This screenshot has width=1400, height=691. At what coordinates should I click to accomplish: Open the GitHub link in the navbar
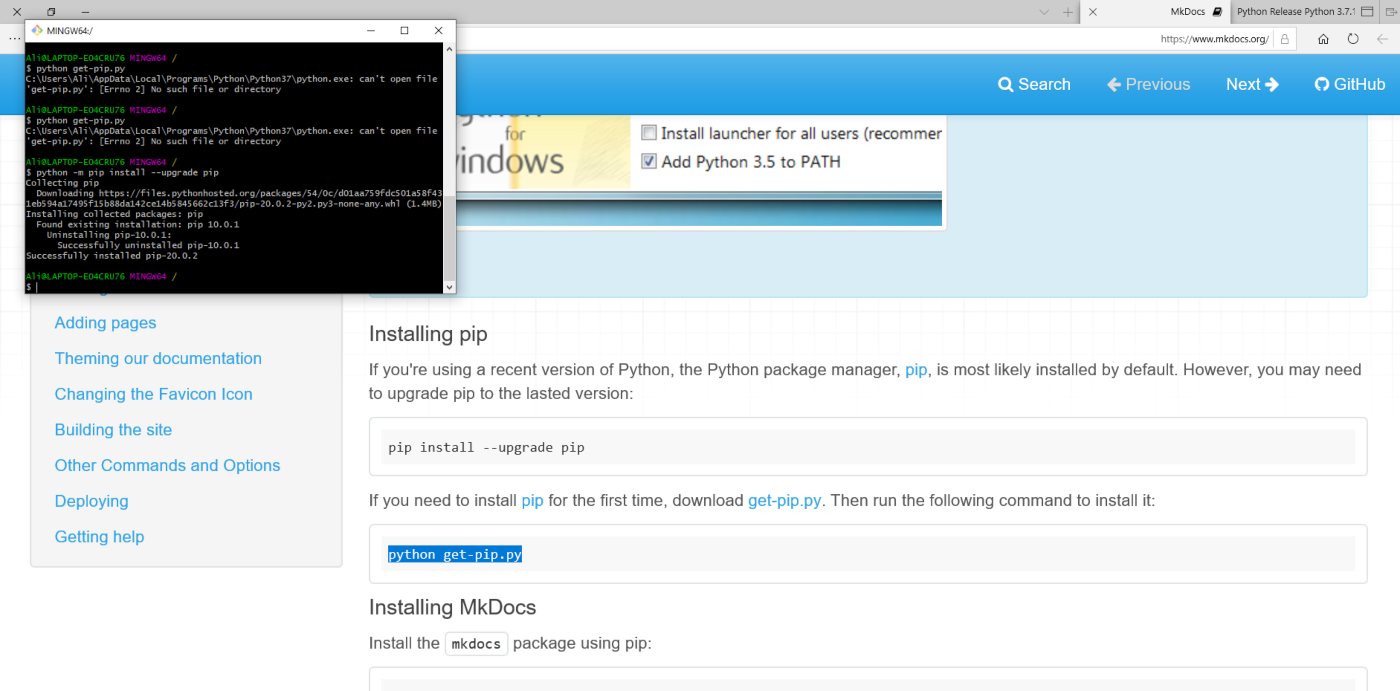[x=1349, y=85]
